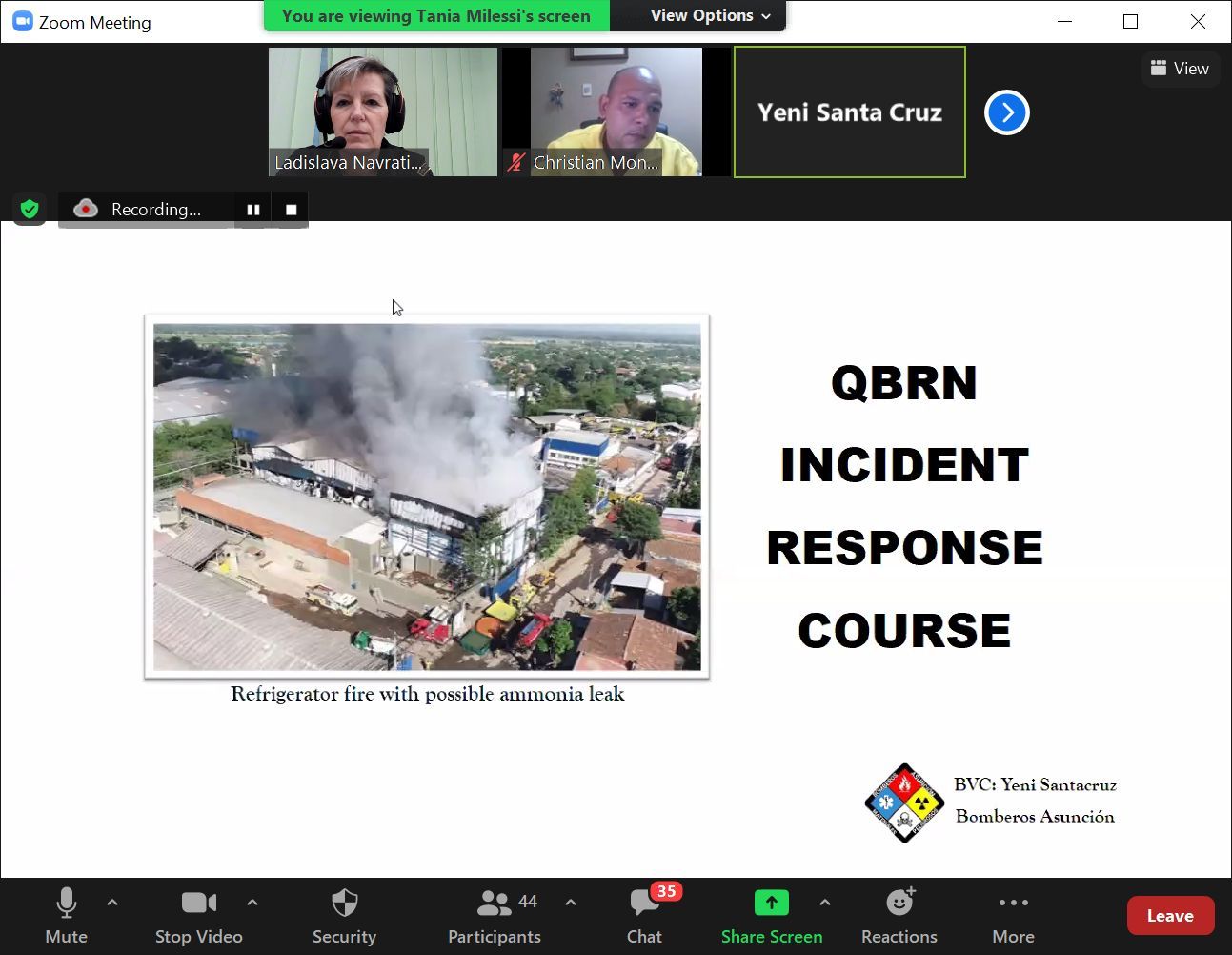Open the Security options

344,915
